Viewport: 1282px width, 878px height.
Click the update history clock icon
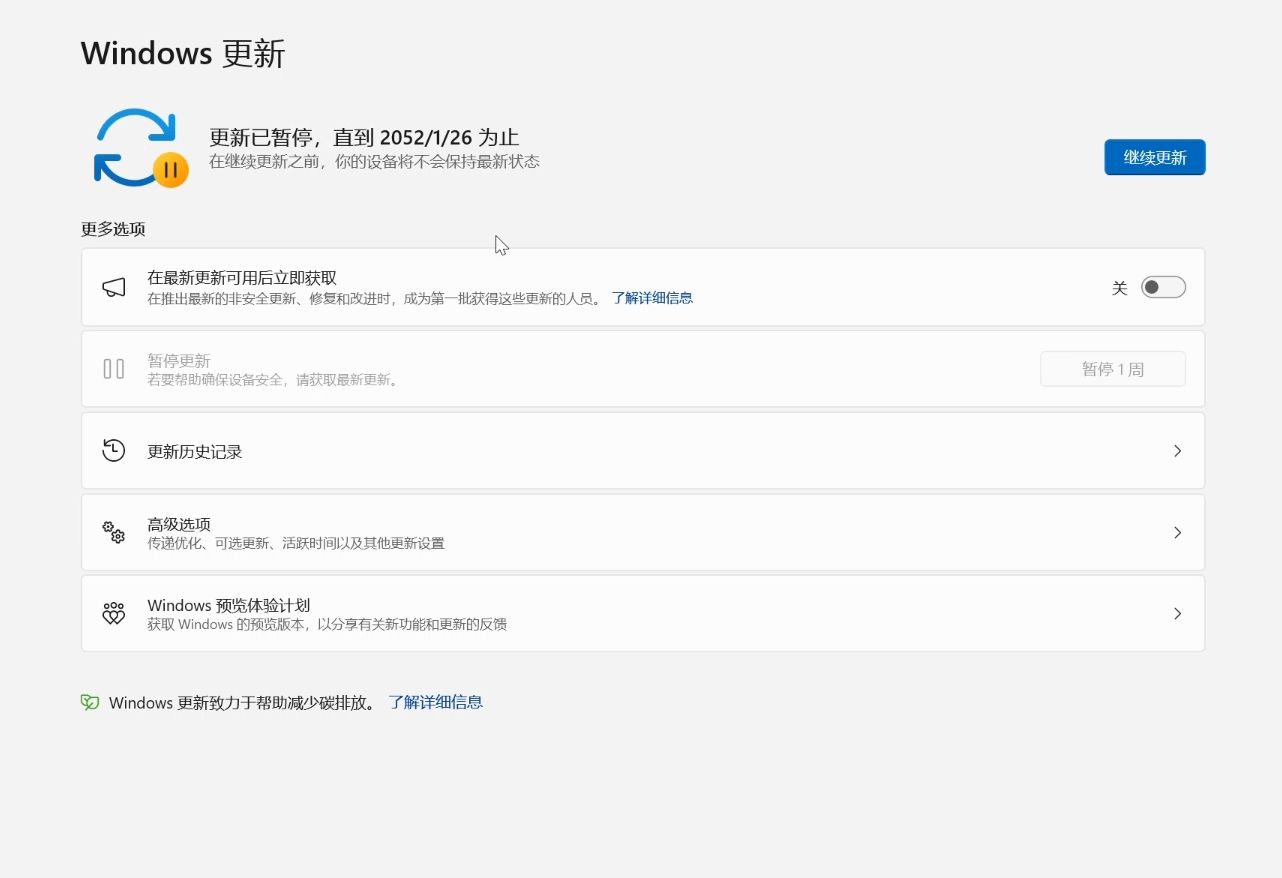(114, 451)
